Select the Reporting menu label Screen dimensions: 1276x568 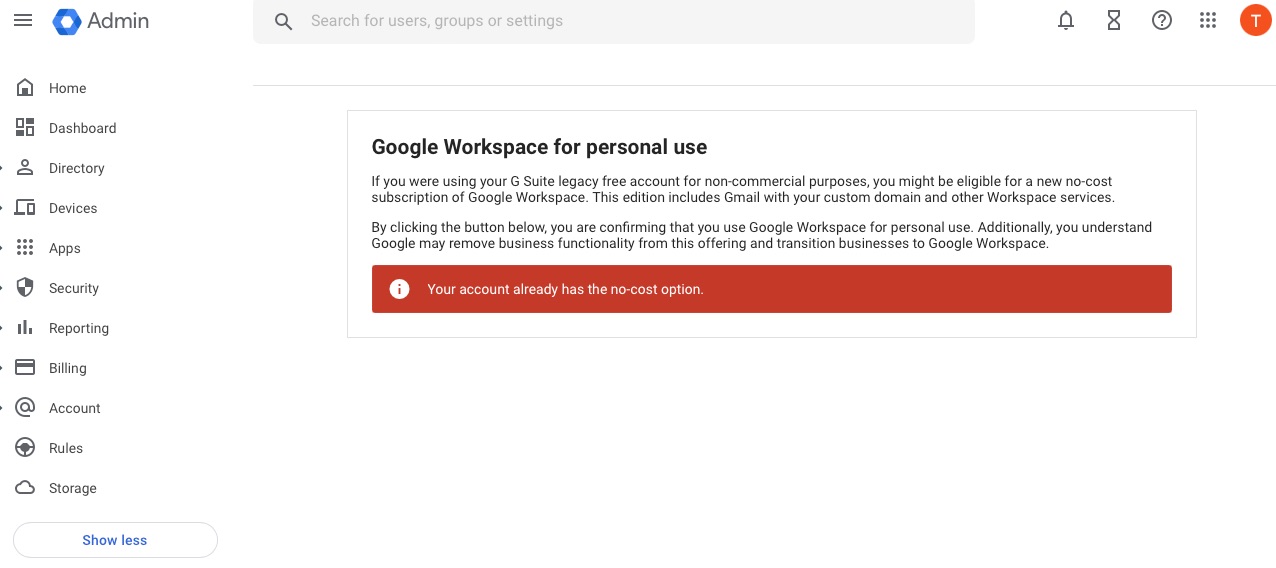coord(79,328)
